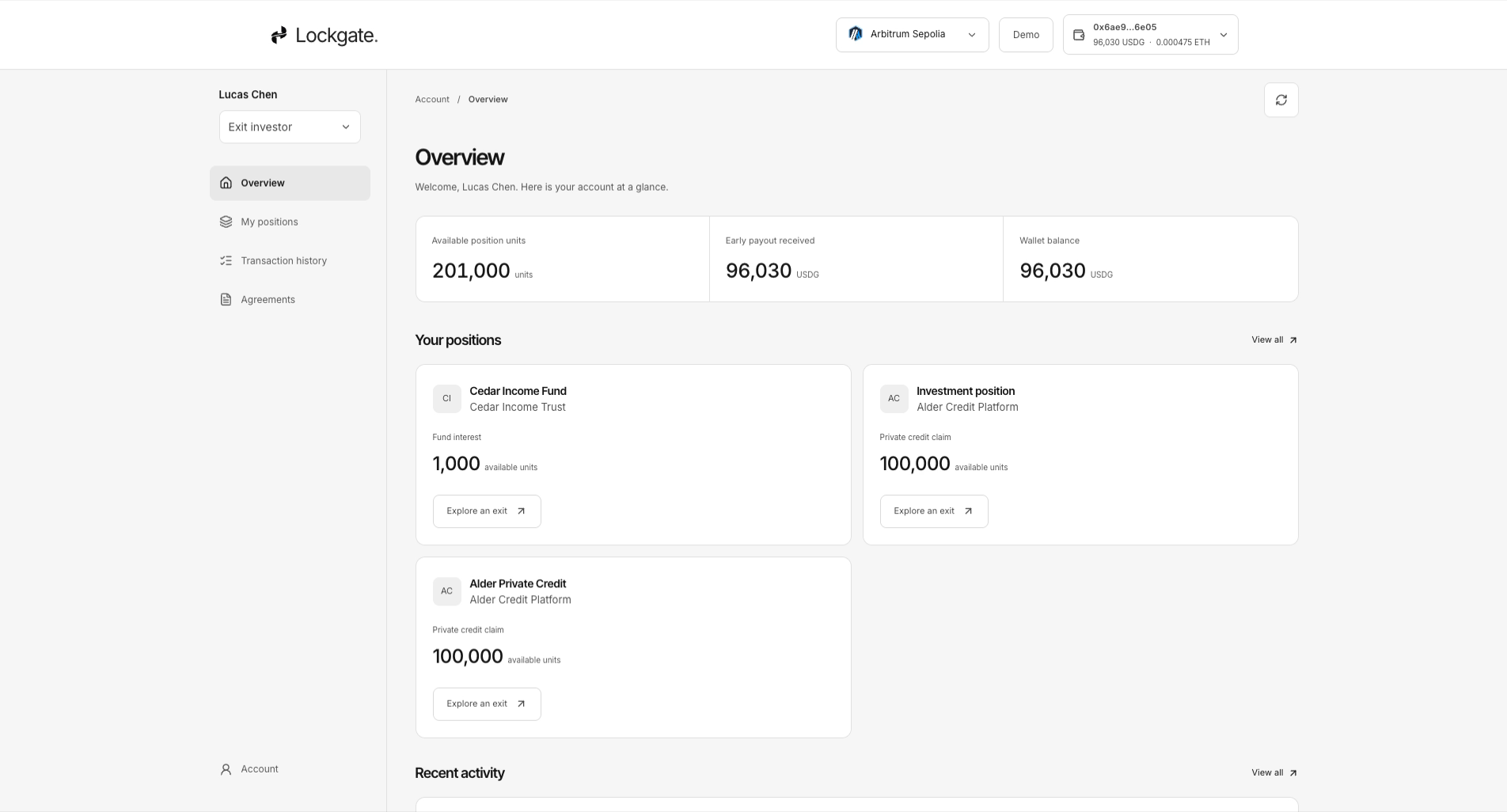This screenshot has height=812, width=1507.
Task: Click the Early payout received label
Action: coord(770,241)
